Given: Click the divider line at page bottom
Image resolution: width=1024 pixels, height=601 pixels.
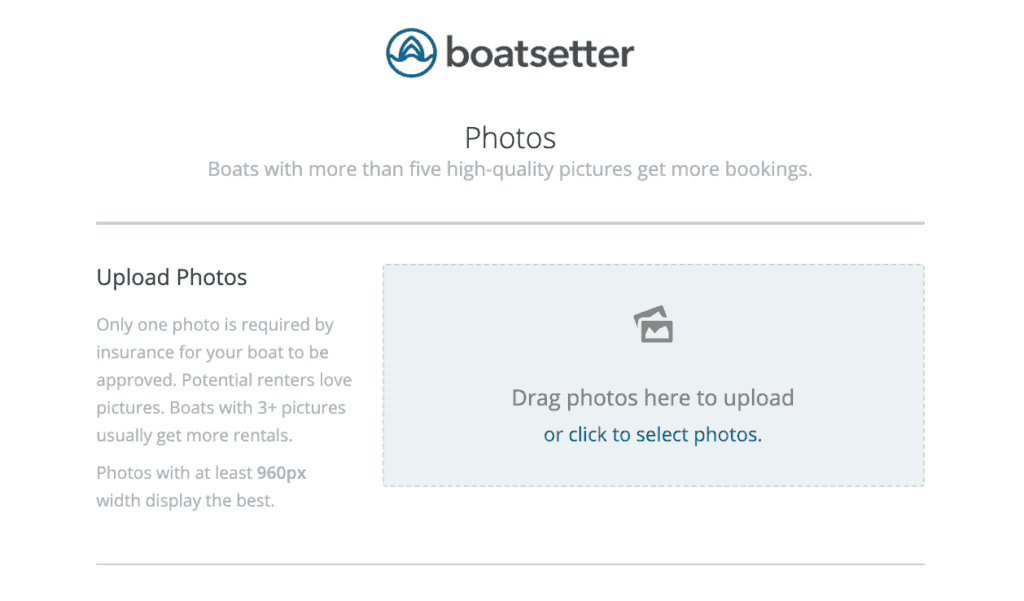Looking at the screenshot, I should 510,565.
